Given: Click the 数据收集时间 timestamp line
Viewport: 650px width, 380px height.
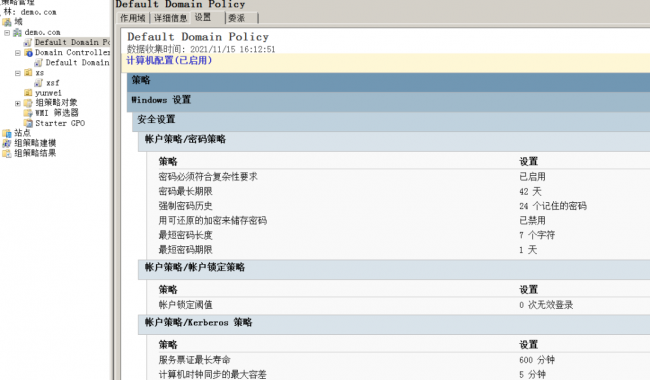Looking at the screenshot, I should [x=201, y=49].
